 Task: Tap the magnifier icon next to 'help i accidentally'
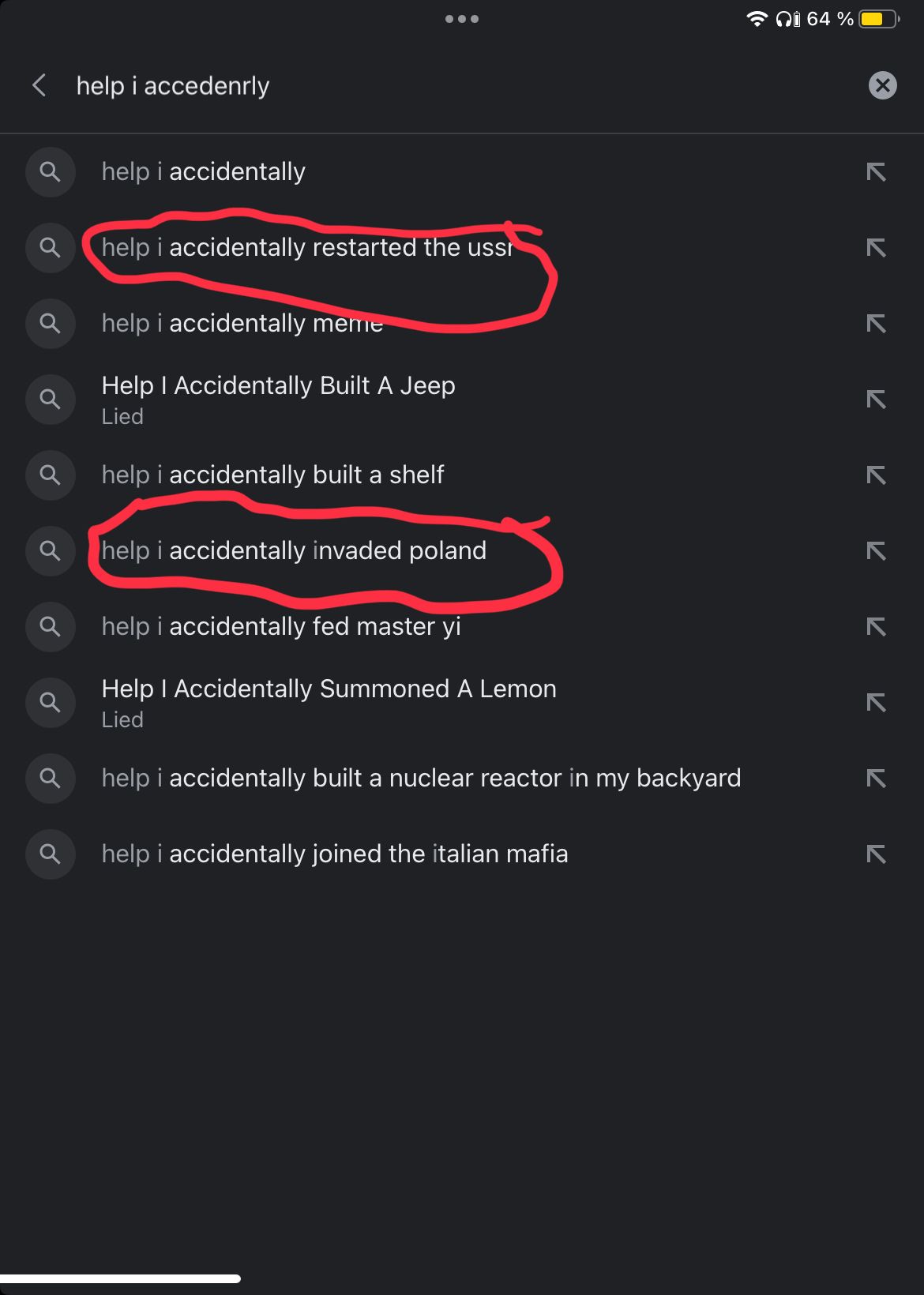(x=50, y=171)
